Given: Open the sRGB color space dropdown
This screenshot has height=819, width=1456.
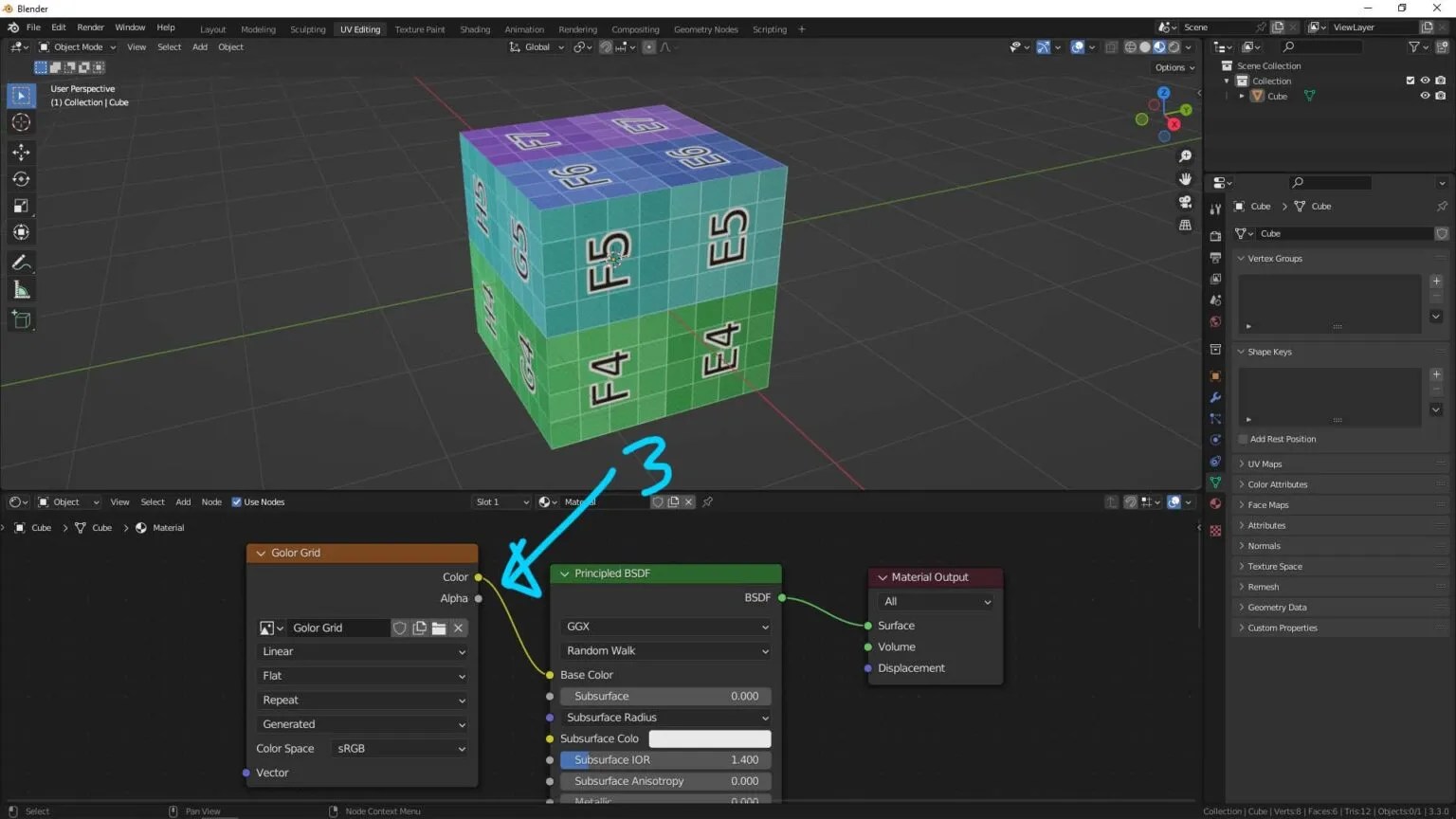Looking at the screenshot, I should coord(398,748).
